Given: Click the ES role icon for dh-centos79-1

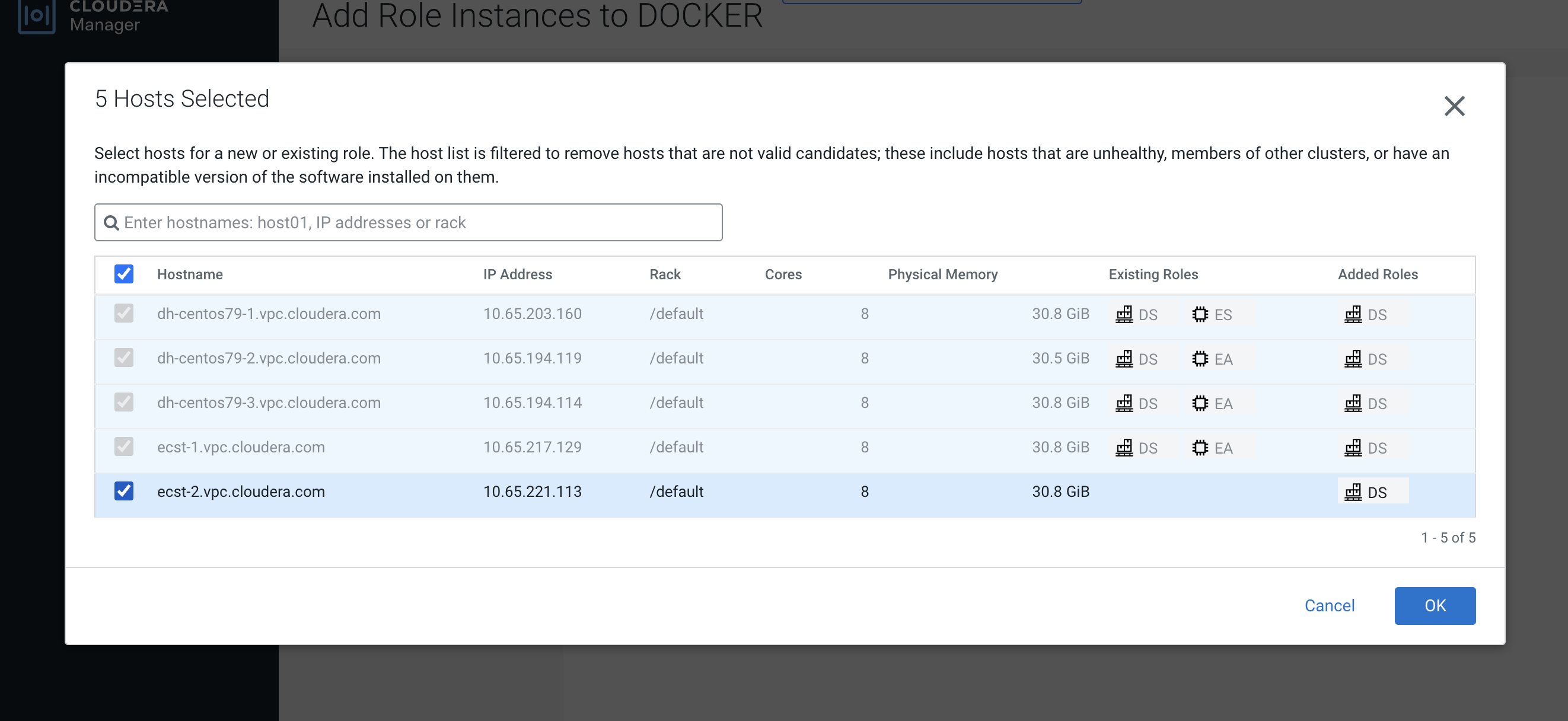Looking at the screenshot, I should [x=1200, y=314].
